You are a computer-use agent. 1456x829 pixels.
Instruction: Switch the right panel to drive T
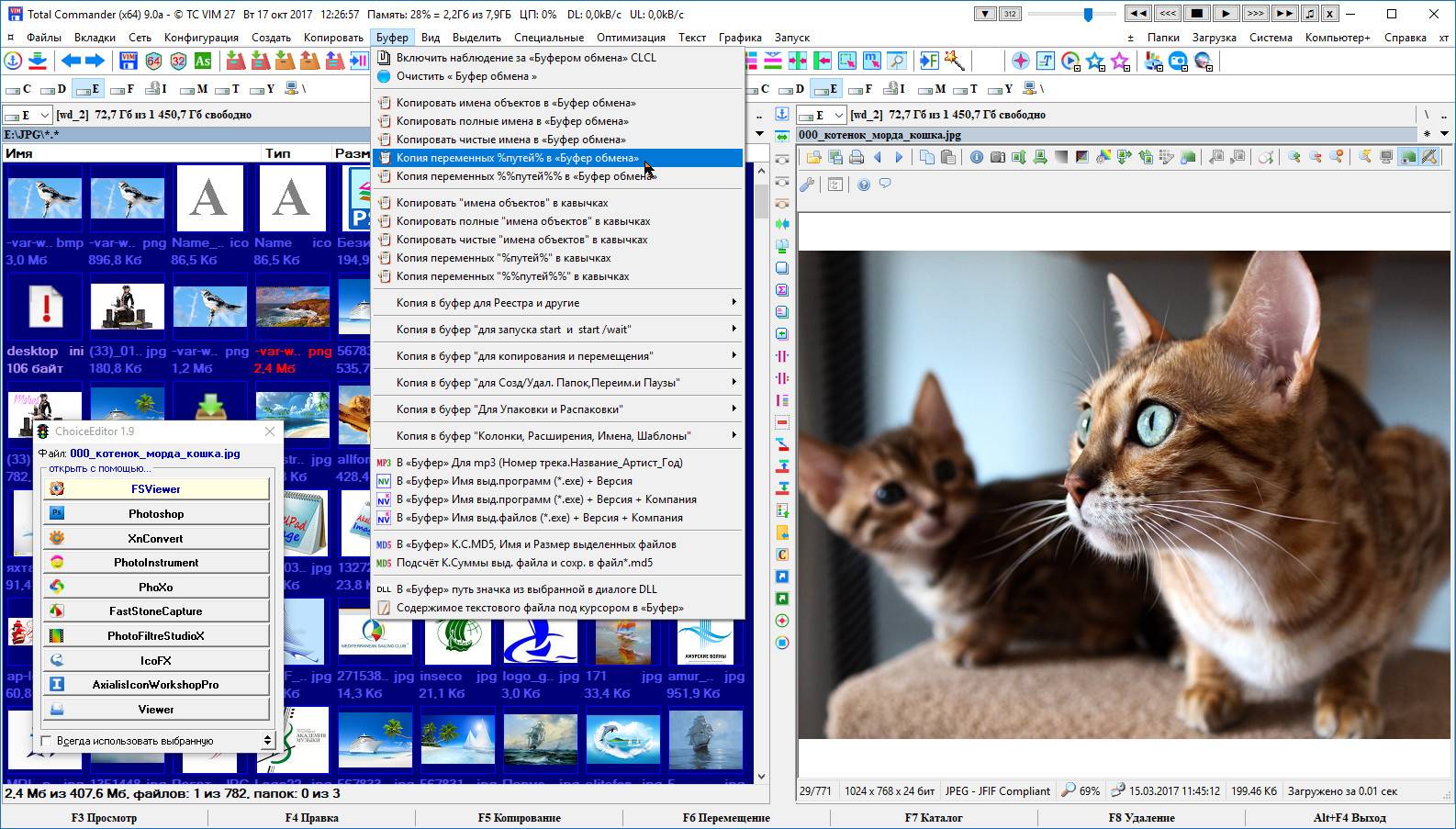tap(965, 89)
